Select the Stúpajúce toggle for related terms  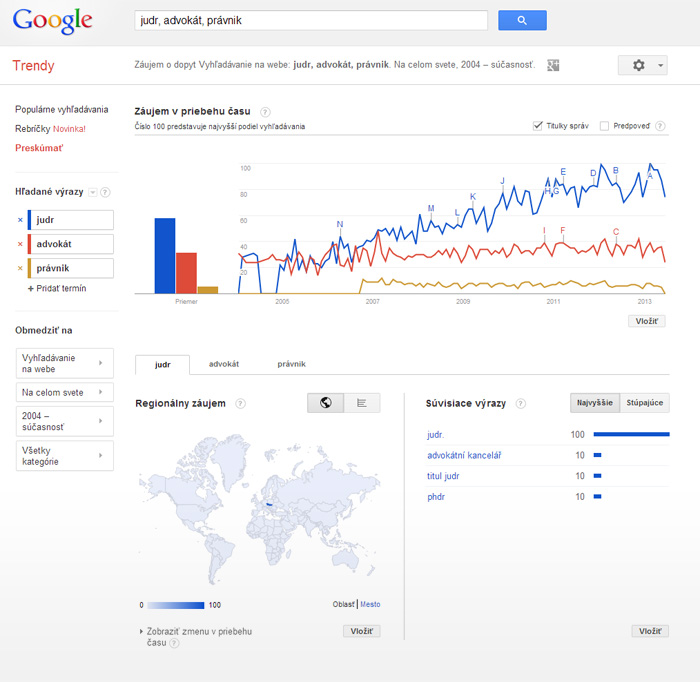coord(645,403)
